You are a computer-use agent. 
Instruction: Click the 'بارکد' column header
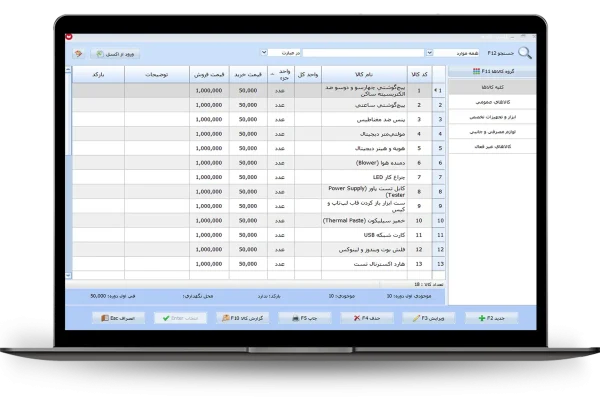click(x=98, y=74)
